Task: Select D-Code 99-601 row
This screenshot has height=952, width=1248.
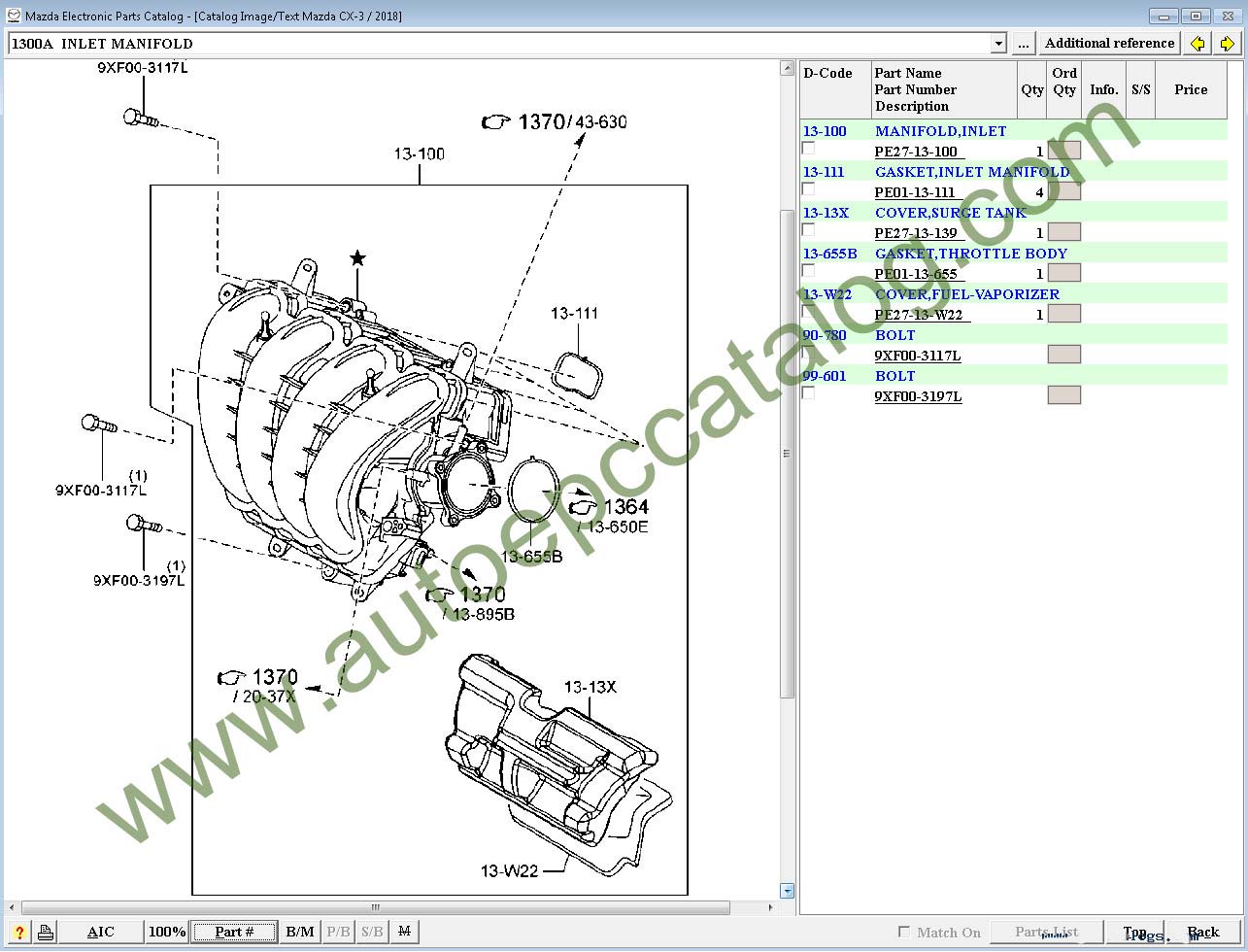Action: click(x=825, y=376)
